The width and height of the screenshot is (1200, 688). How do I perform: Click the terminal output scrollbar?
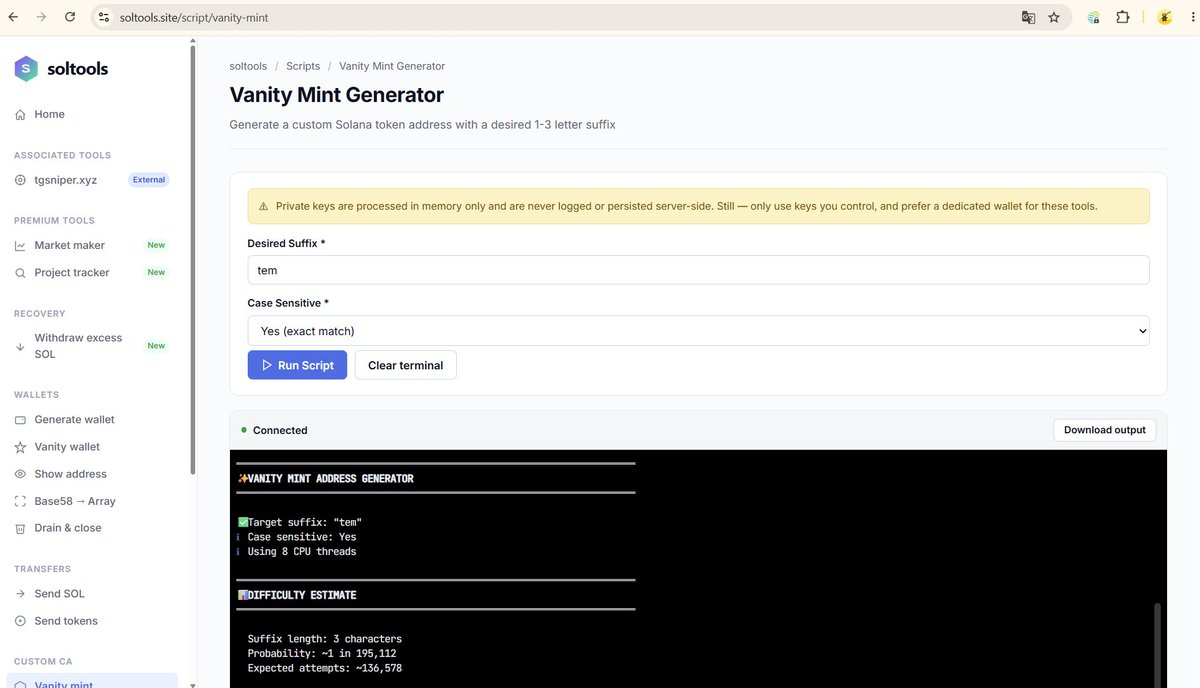tap(1159, 645)
